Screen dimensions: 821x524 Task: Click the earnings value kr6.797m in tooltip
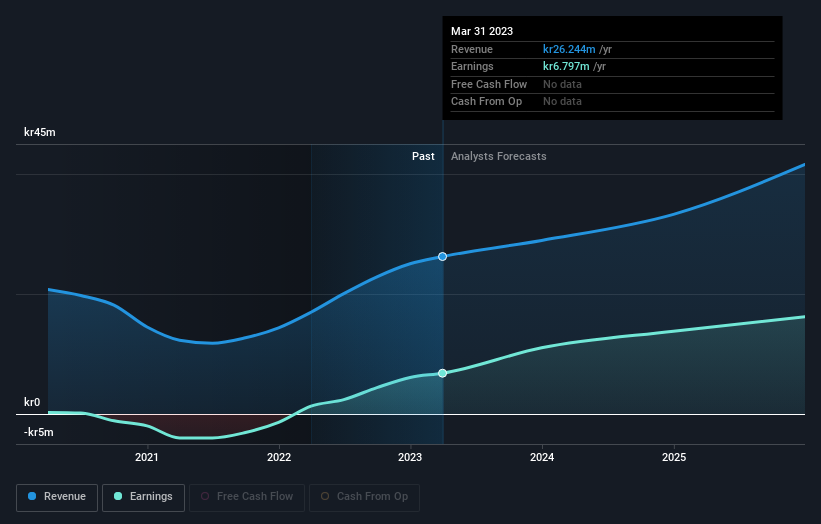tap(566, 66)
